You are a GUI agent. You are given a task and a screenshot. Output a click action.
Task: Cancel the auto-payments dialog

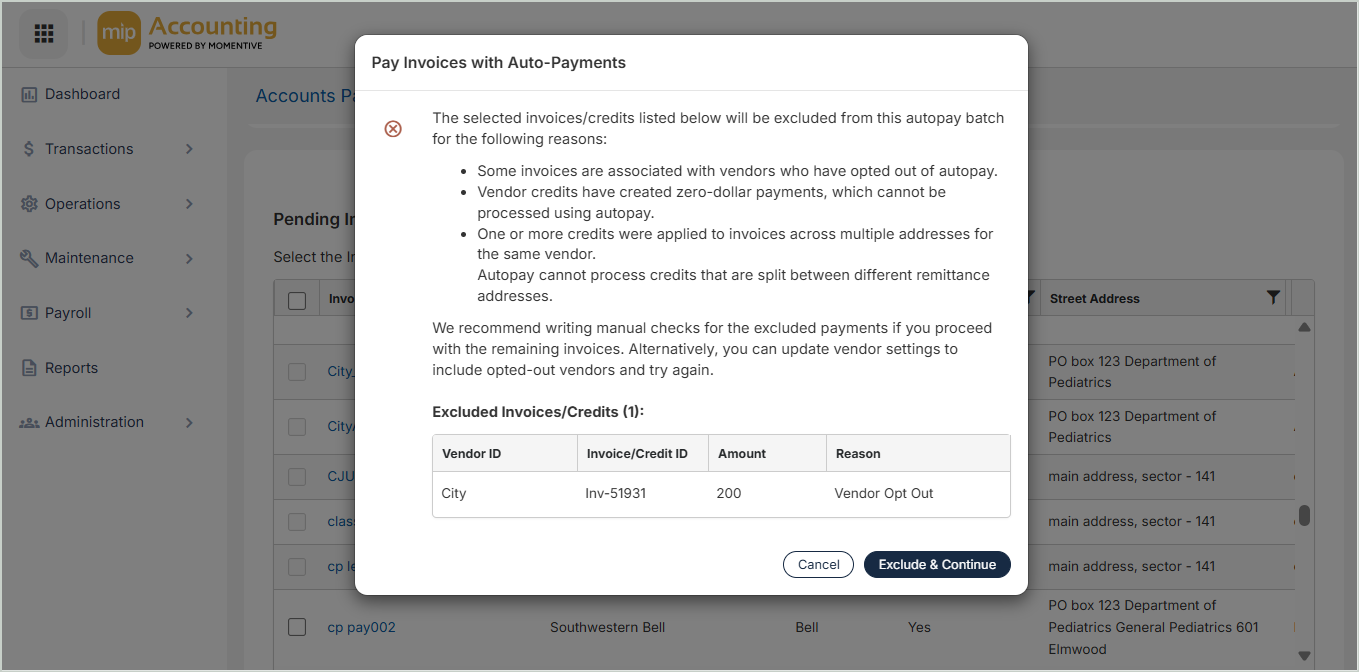click(818, 564)
